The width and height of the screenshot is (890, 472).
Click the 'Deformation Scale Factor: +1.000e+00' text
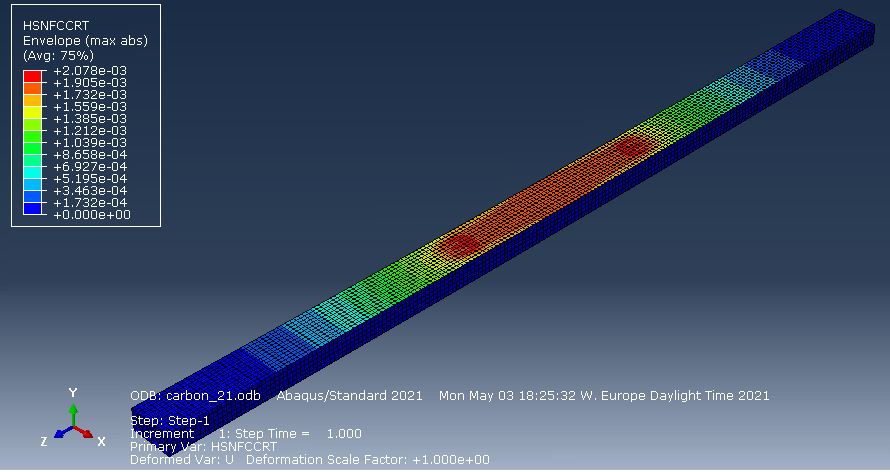coord(368,460)
